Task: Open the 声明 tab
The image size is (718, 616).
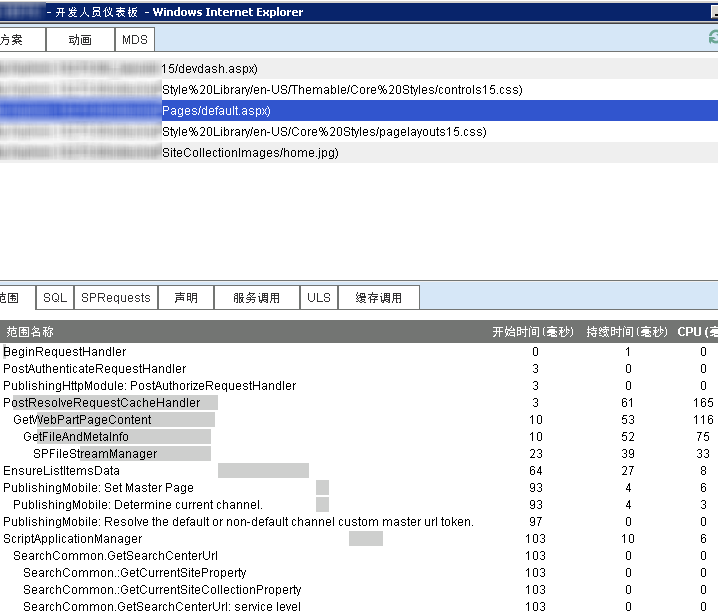Action: (186, 298)
